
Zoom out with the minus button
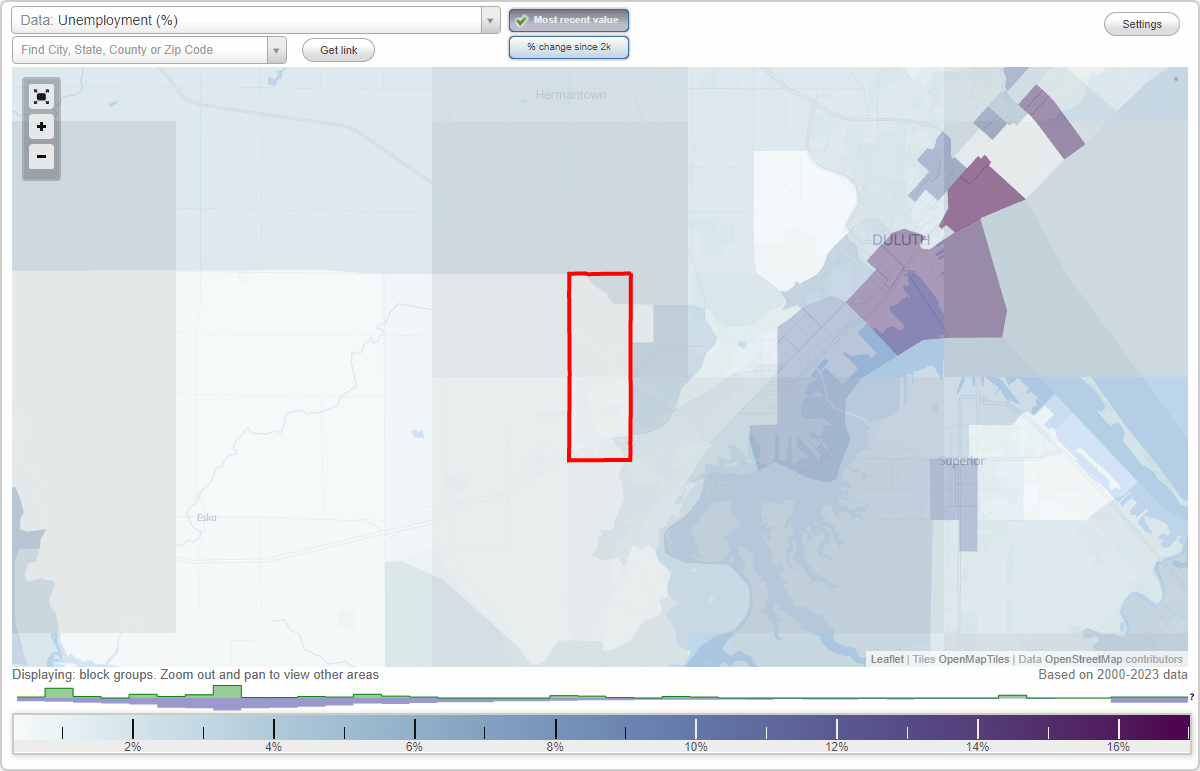click(41, 156)
